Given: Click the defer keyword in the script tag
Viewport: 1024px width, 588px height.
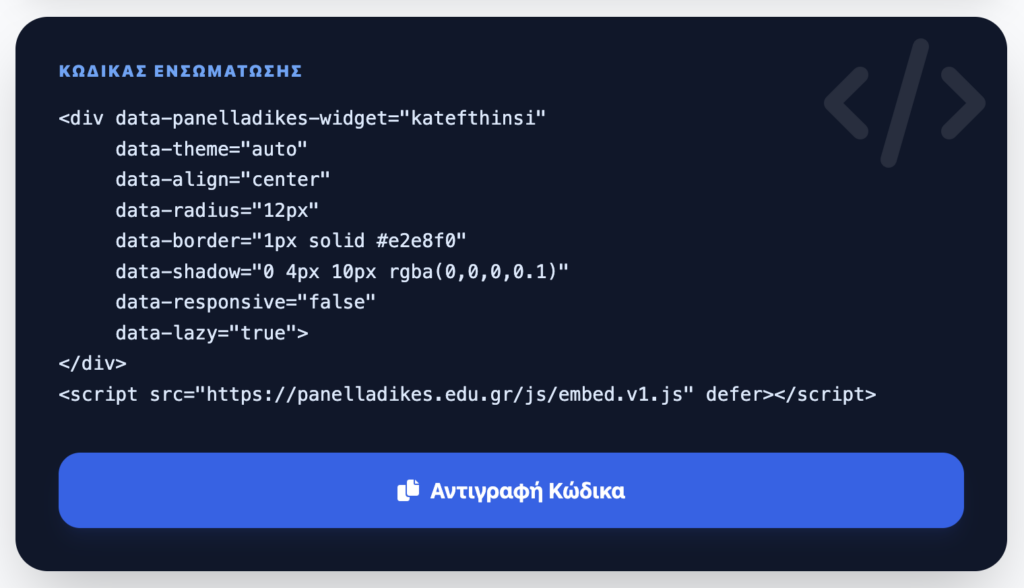Looking at the screenshot, I should pos(734,394).
